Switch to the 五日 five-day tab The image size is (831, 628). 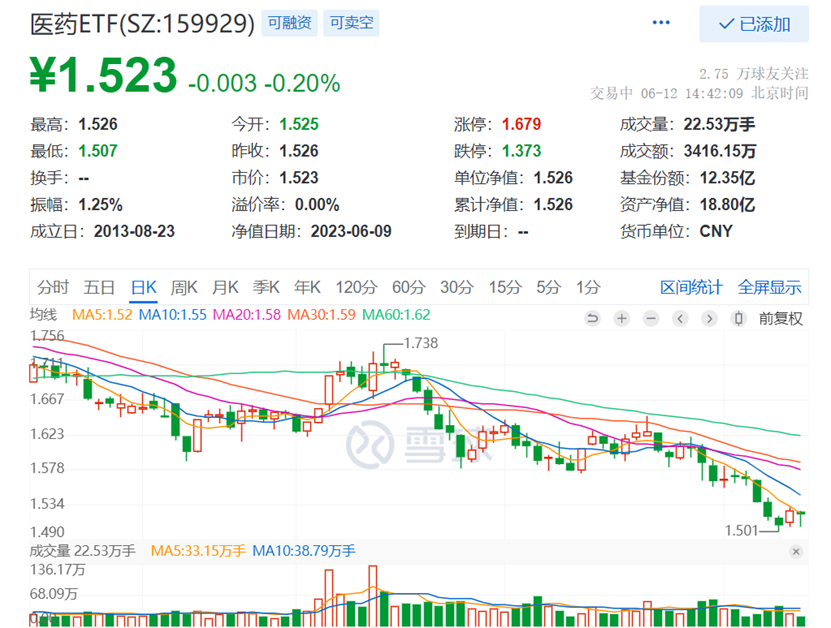99,287
